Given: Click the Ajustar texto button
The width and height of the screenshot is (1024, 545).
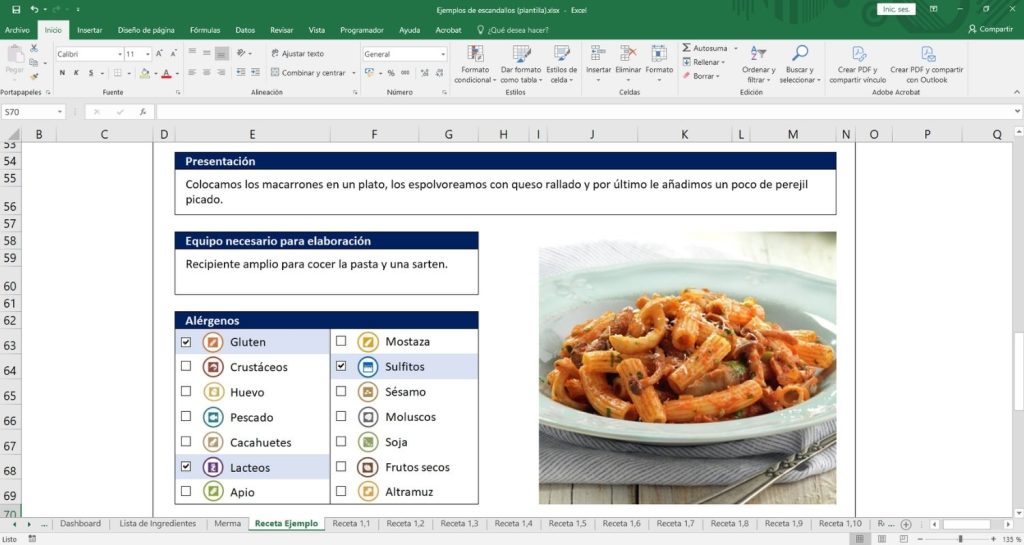Looking at the screenshot, I should tap(298, 54).
